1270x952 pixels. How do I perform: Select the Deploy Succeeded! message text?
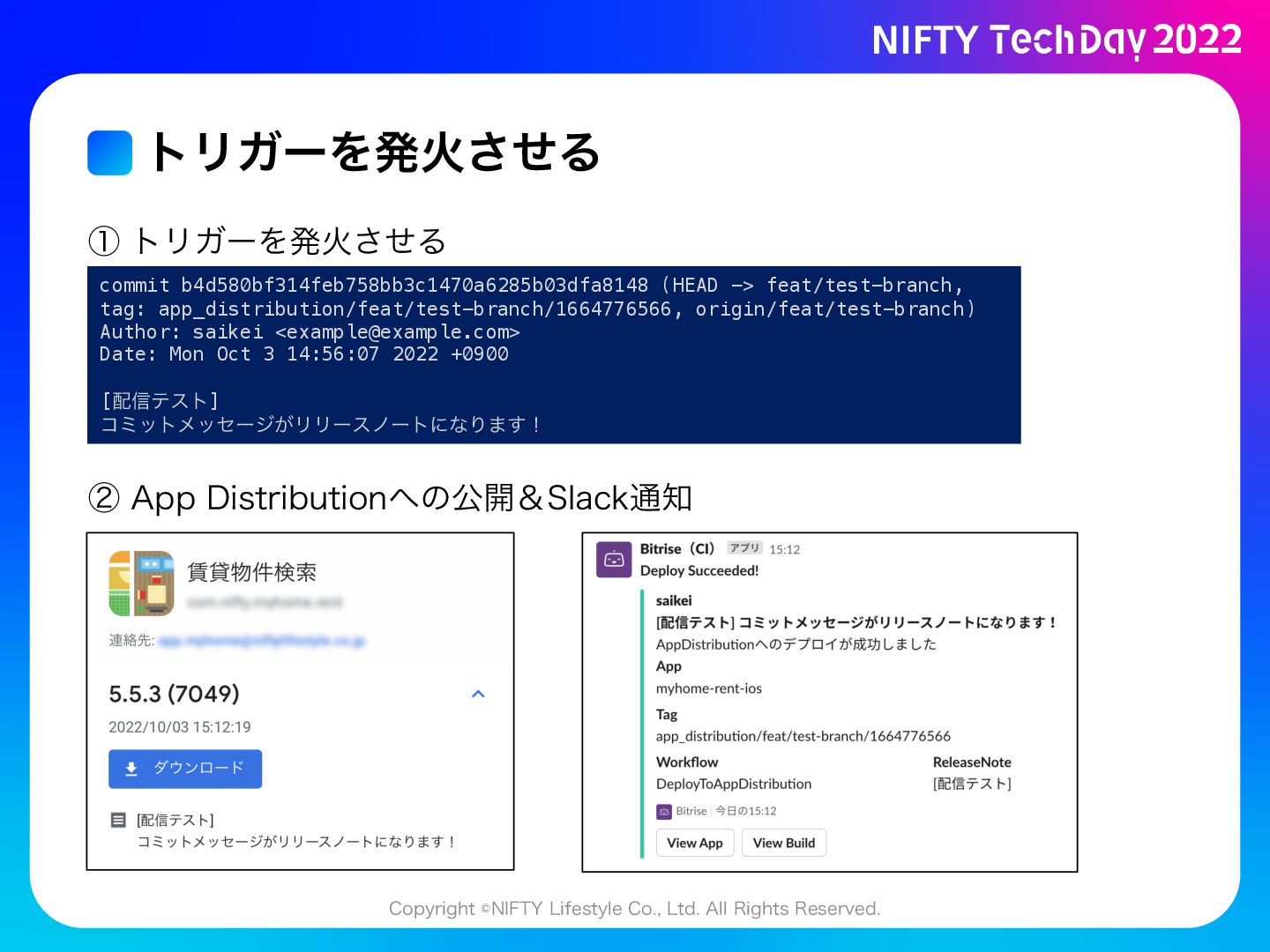tap(699, 570)
